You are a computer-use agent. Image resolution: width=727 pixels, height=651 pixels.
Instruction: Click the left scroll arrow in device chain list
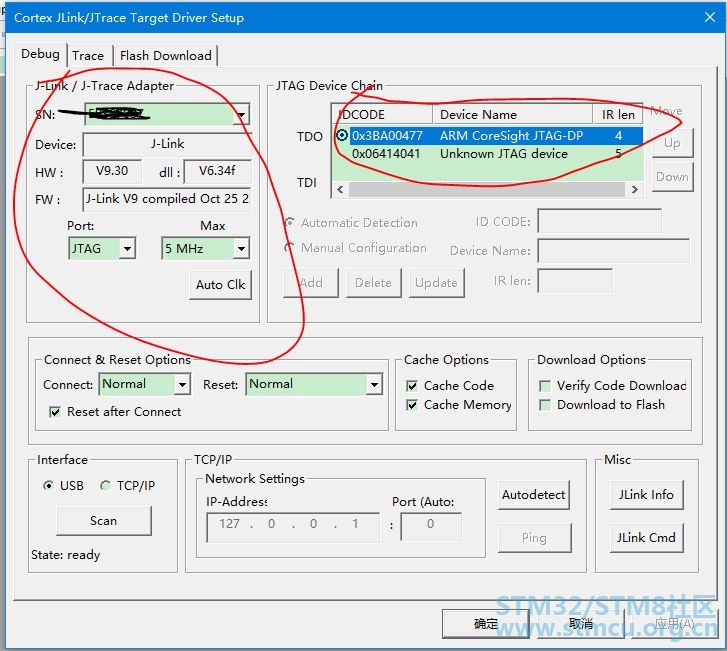pos(340,189)
